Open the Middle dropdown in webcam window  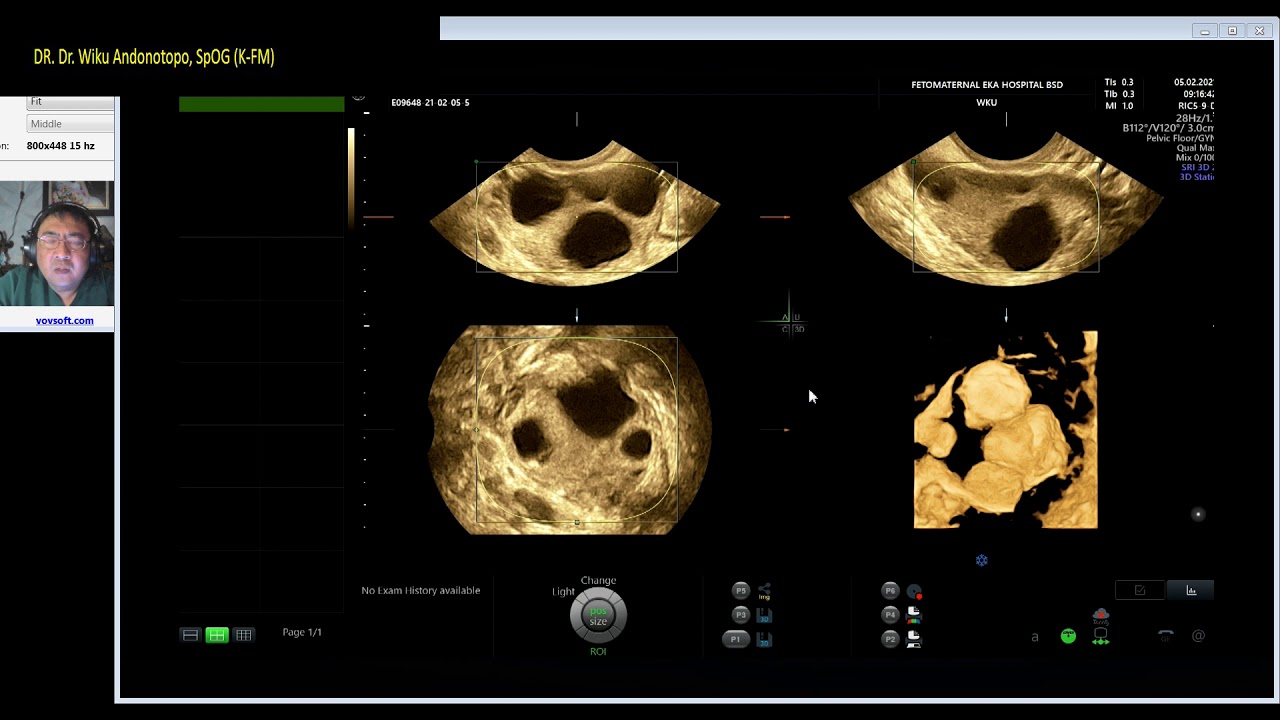coord(70,124)
